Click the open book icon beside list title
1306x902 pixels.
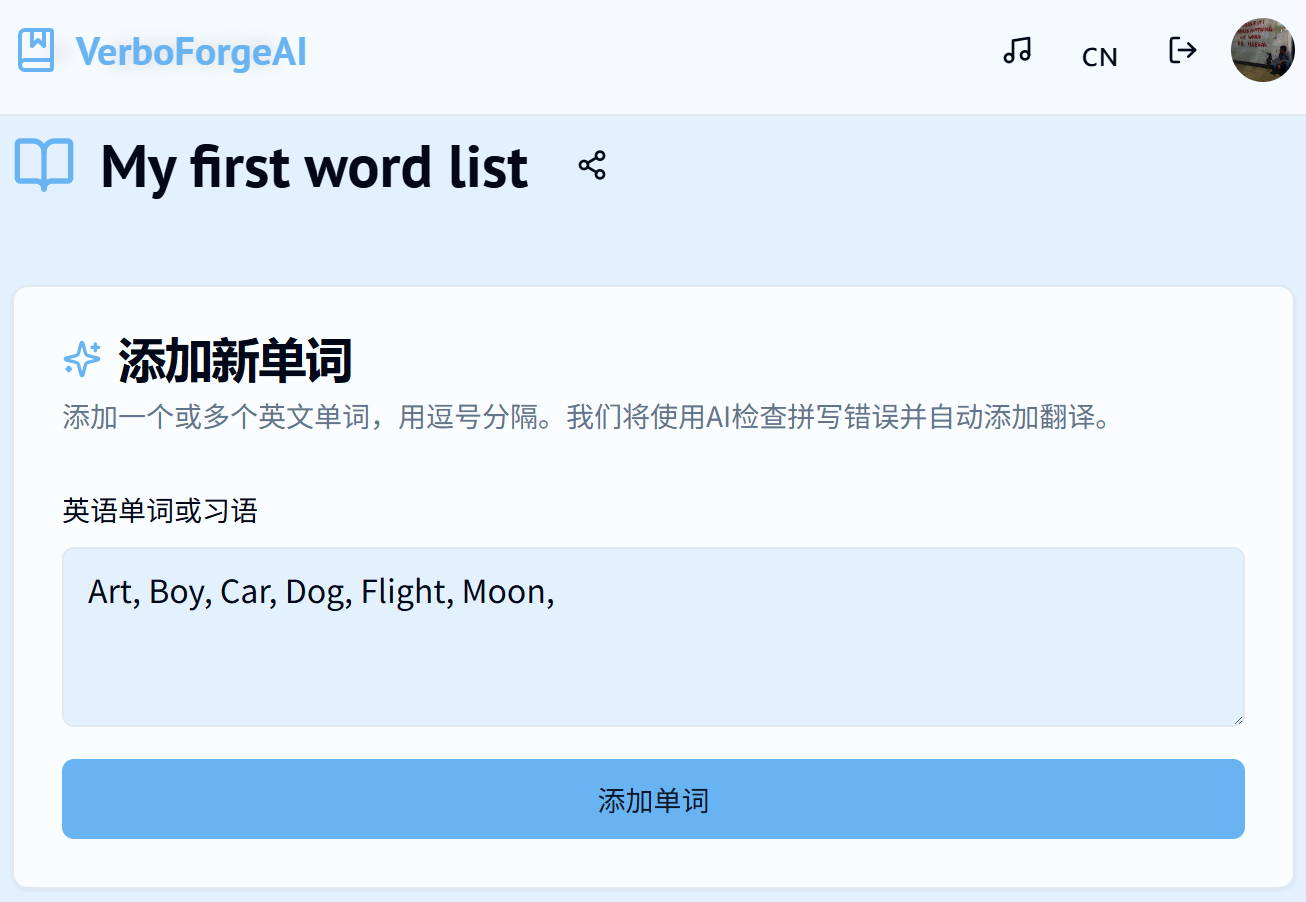[x=44, y=164]
